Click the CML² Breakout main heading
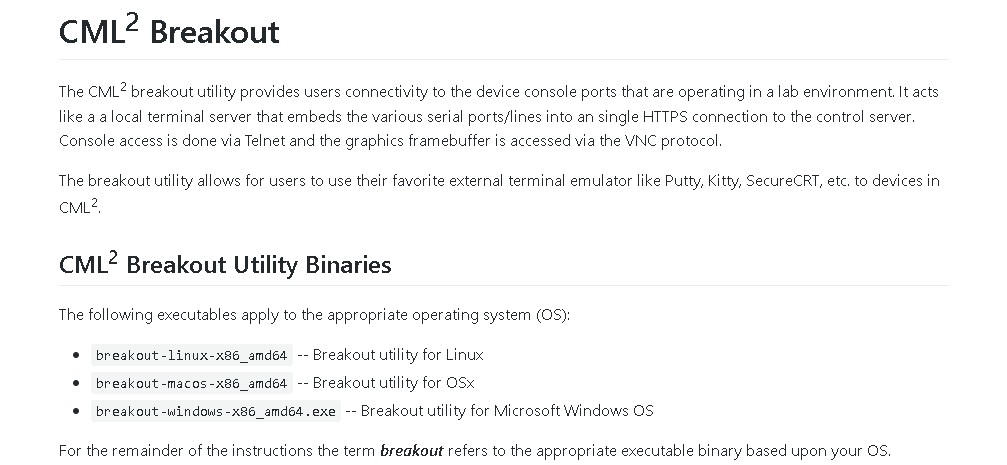 click(169, 30)
